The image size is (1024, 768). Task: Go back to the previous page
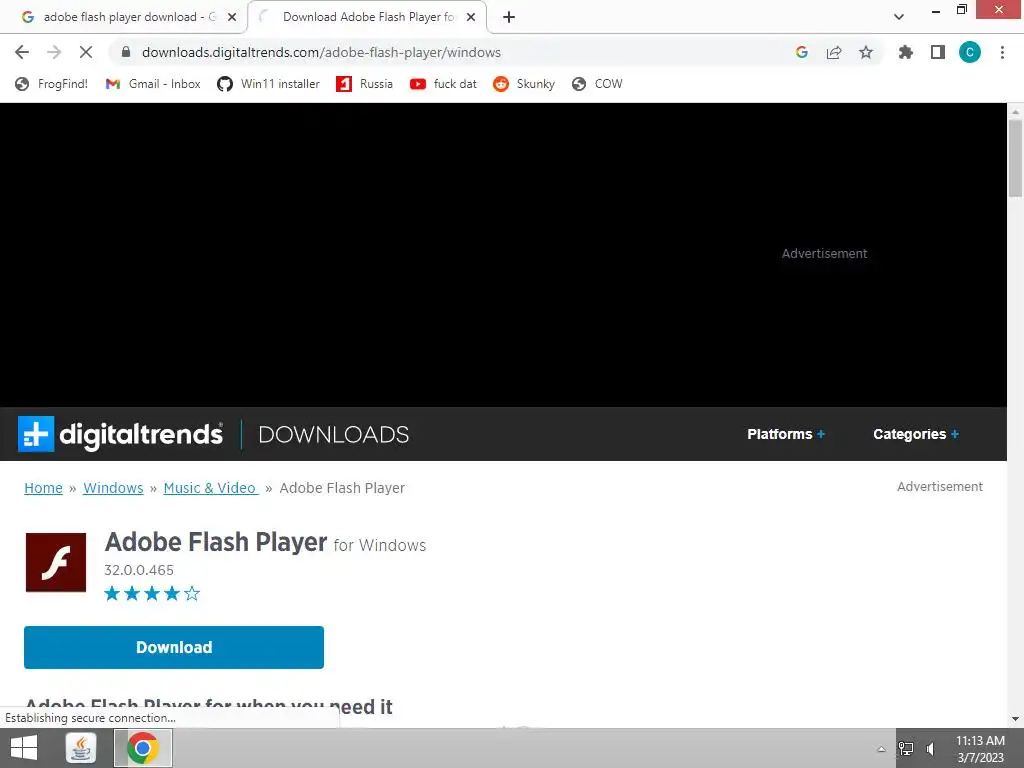[x=22, y=52]
